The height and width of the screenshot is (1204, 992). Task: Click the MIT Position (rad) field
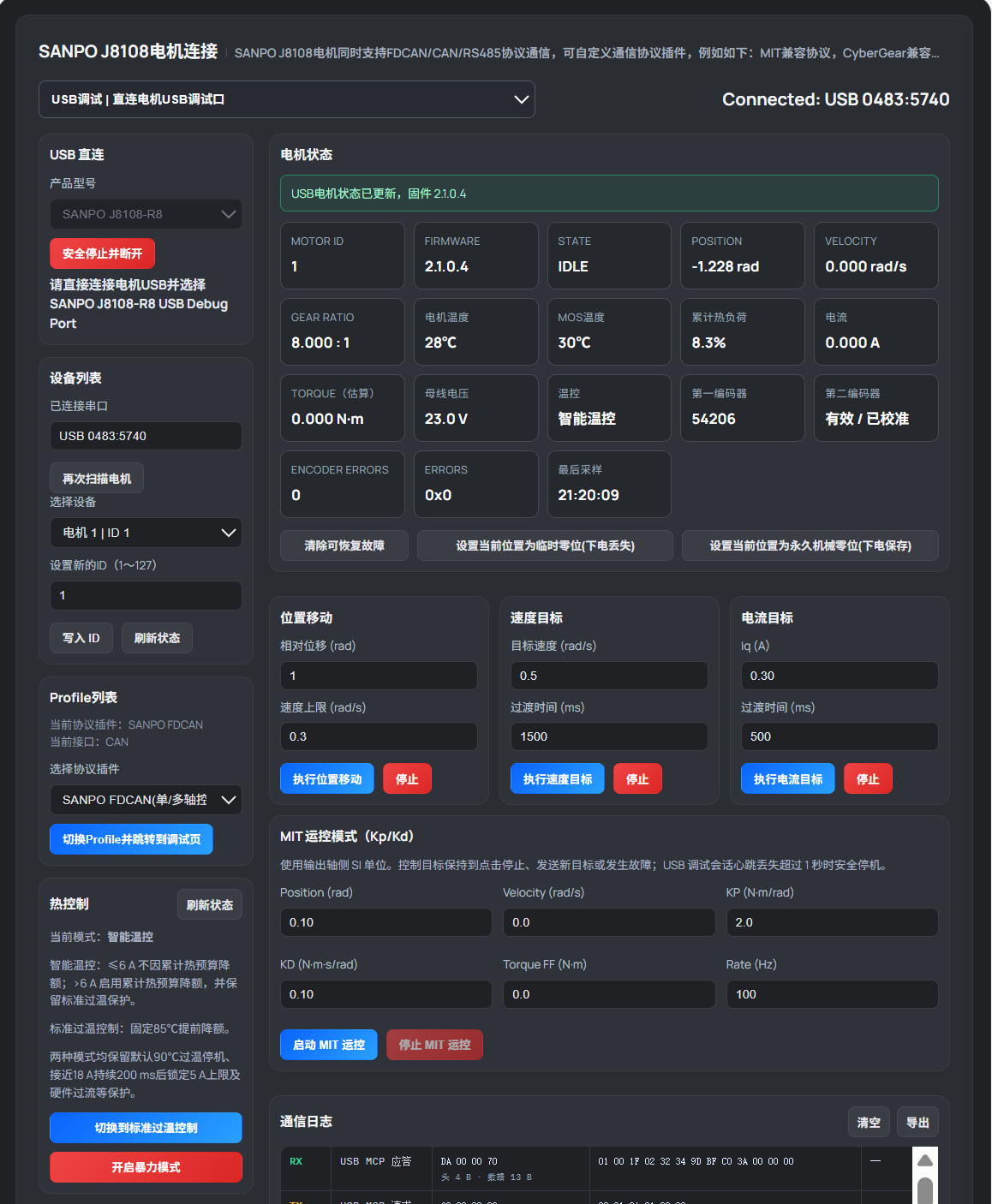[x=386, y=922]
